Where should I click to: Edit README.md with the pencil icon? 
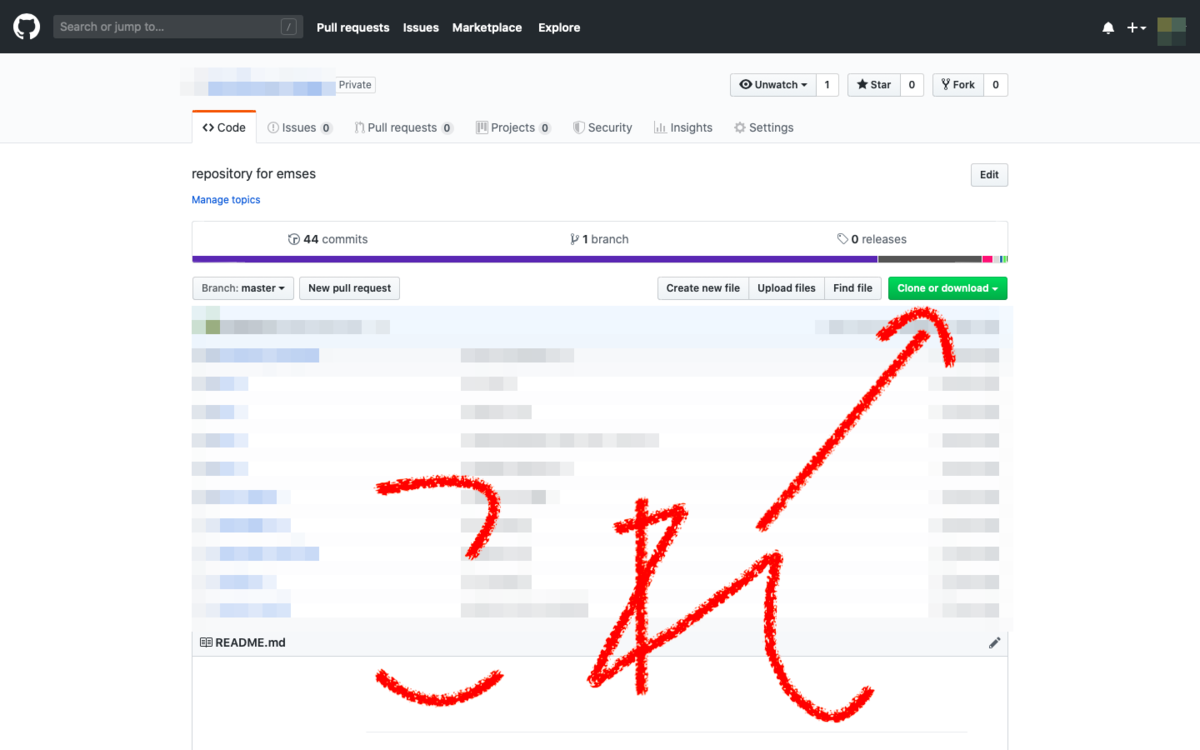(x=994, y=643)
